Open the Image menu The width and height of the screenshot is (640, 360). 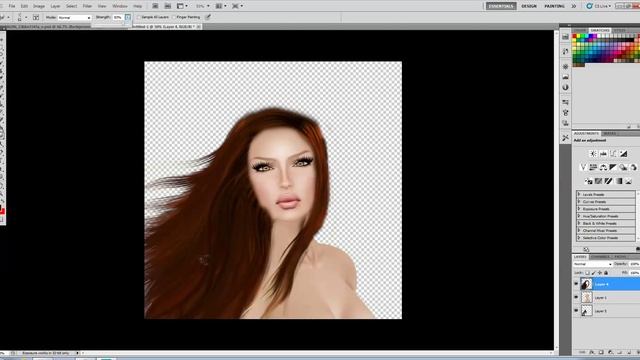tap(39, 6)
